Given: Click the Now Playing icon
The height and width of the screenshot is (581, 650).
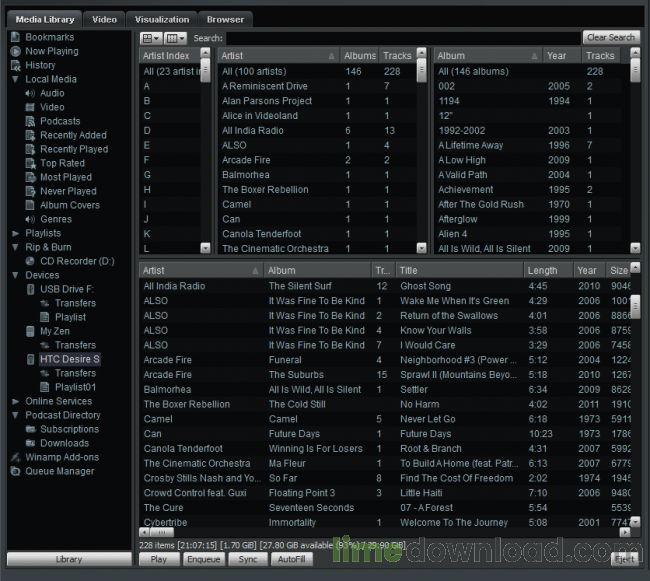Looking at the screenshot, I should tap(15, 51).
